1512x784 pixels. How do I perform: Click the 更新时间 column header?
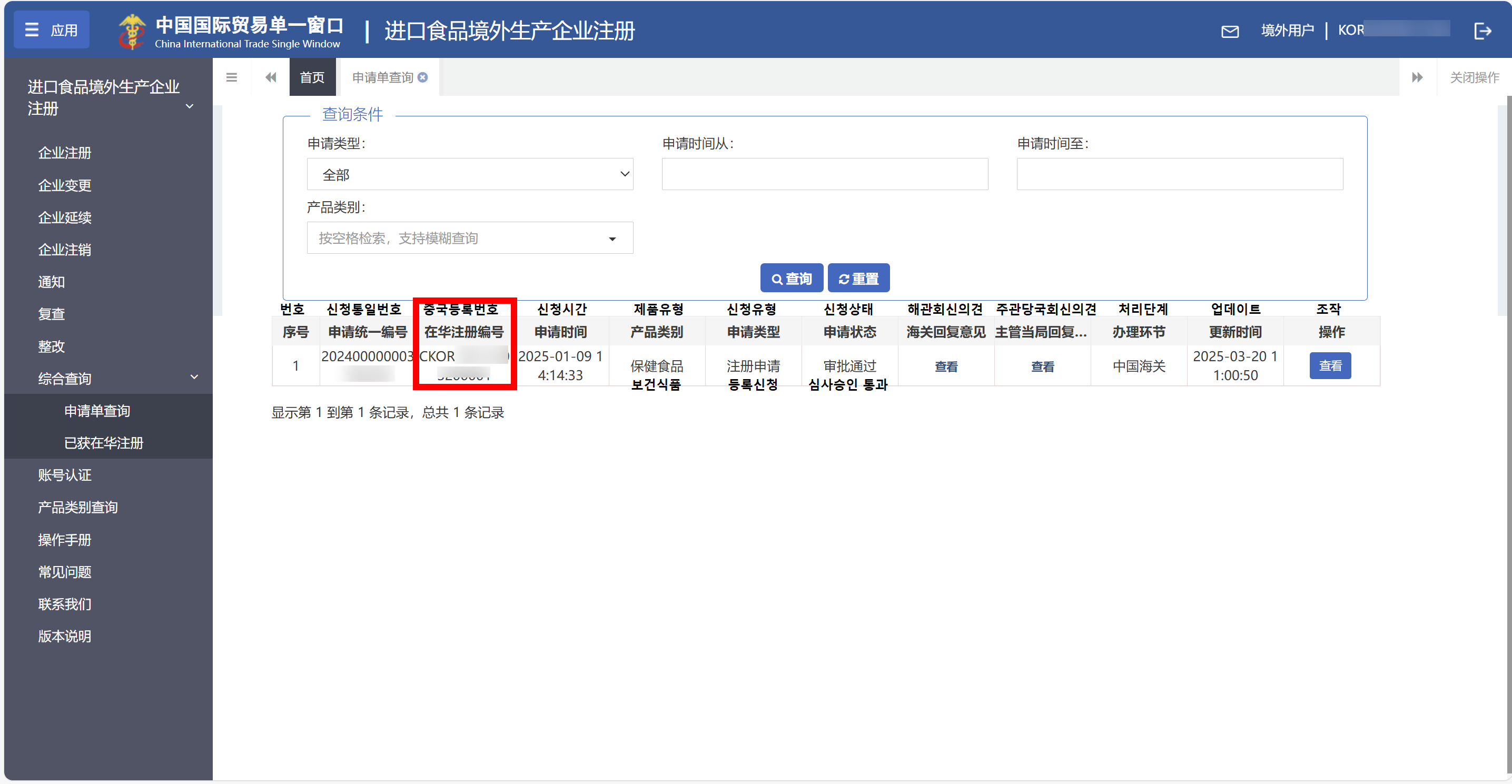tap(1235, 332)
